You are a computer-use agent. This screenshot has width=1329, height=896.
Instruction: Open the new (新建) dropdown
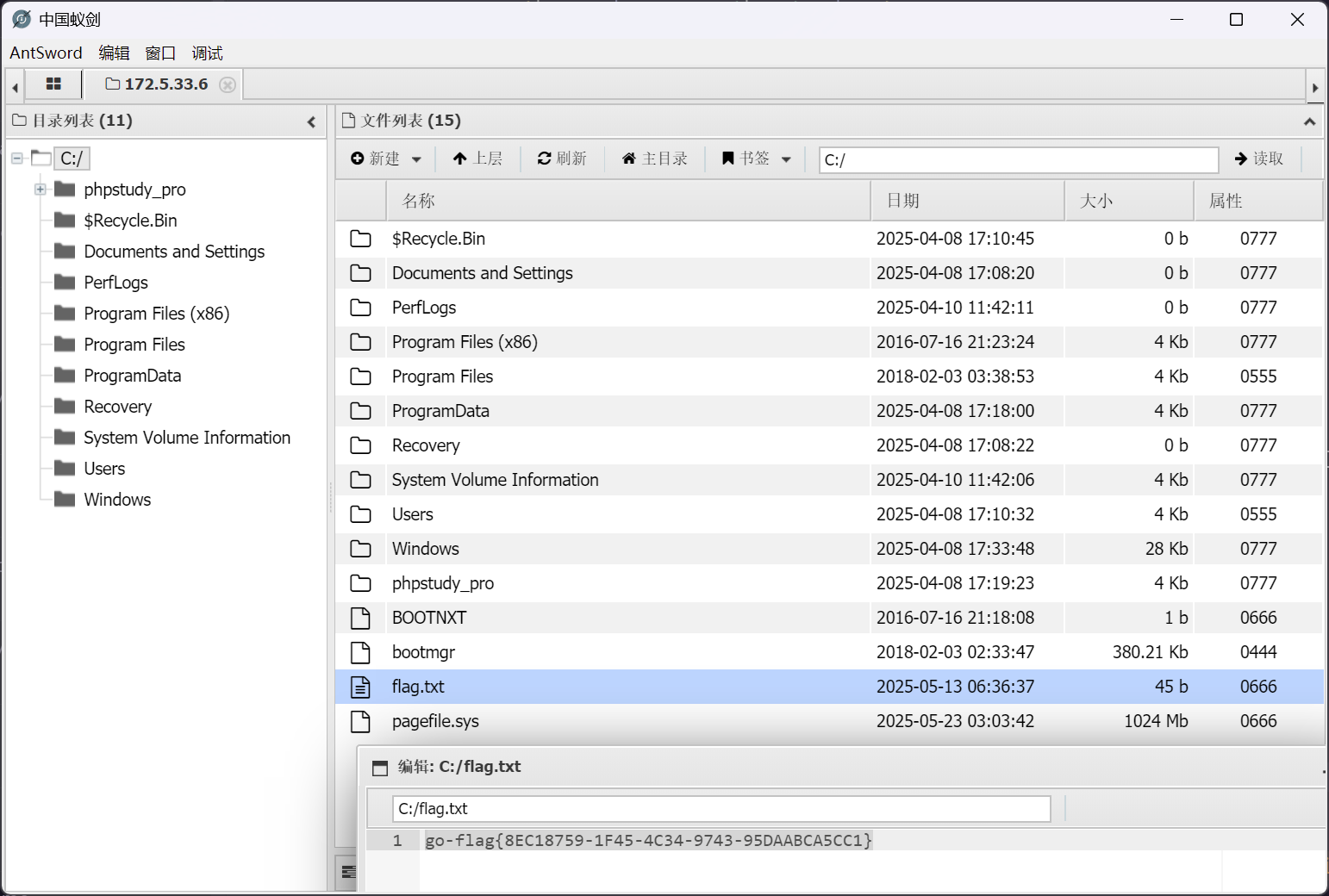[386, 159]
